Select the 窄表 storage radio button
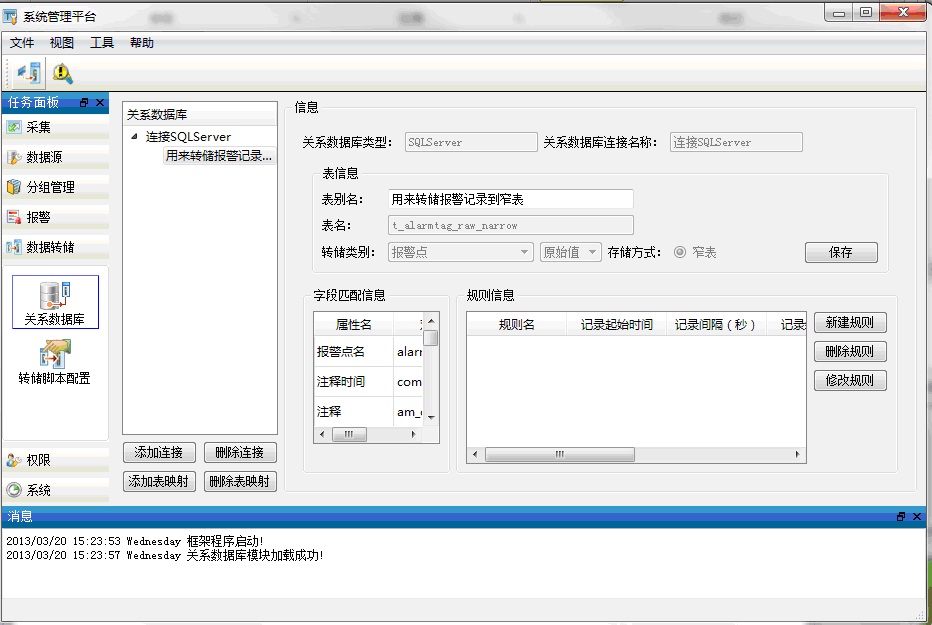 (680, 252)
